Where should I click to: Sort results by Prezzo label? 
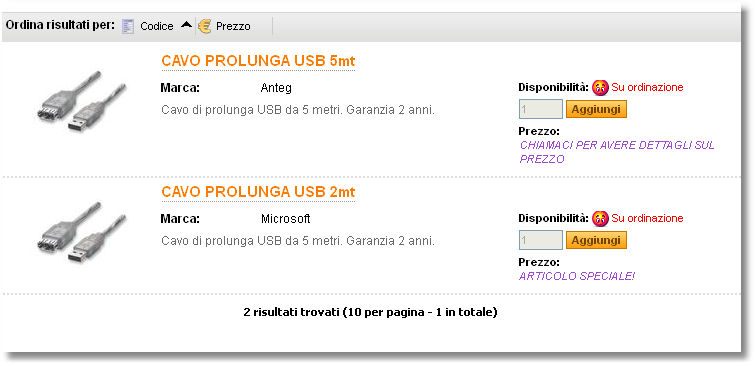[233, 26]
